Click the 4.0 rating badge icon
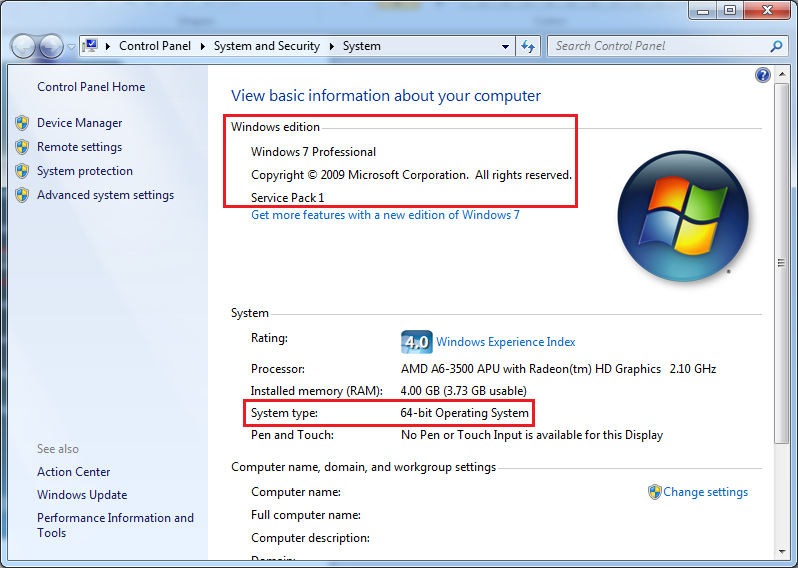Viewport: 798px width, 568px height. point(416,342)
